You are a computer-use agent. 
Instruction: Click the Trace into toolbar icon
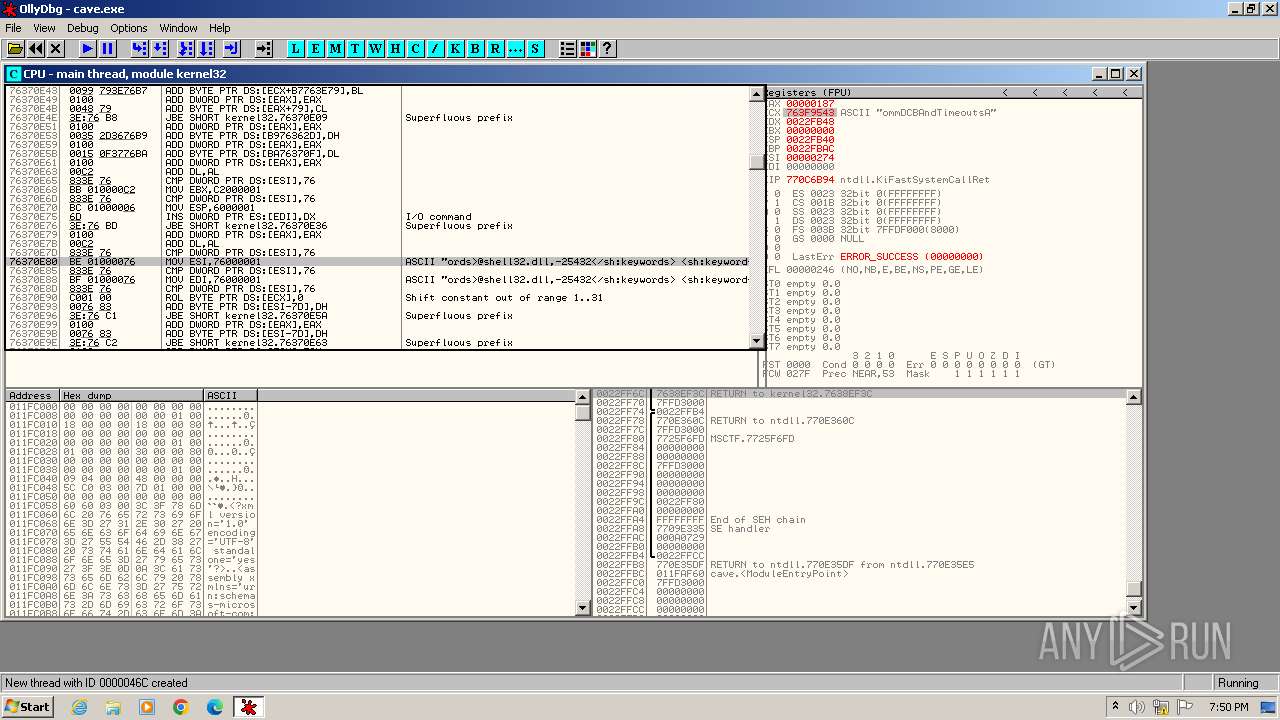186,48
